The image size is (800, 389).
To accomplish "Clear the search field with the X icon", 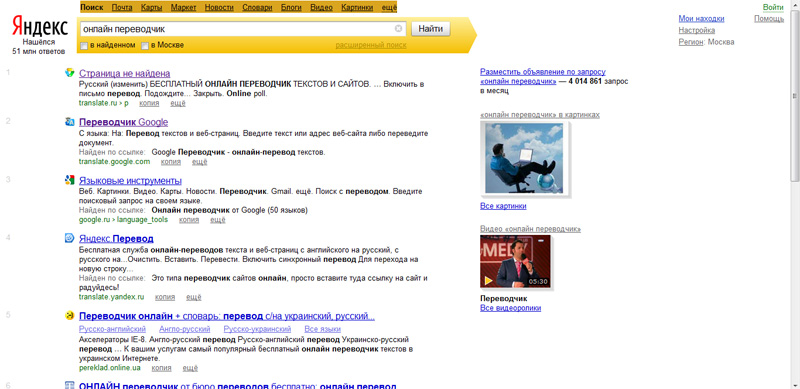I will pyautogui.click(x=398, y=29).
